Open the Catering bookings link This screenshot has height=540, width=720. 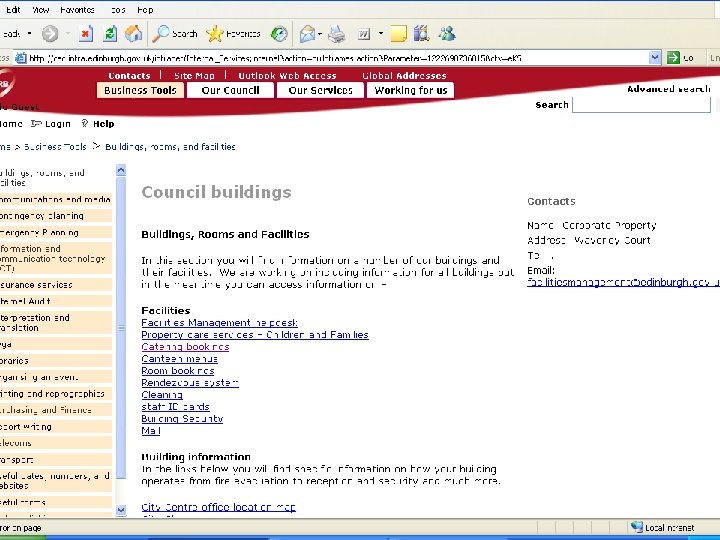click(185, 347)
